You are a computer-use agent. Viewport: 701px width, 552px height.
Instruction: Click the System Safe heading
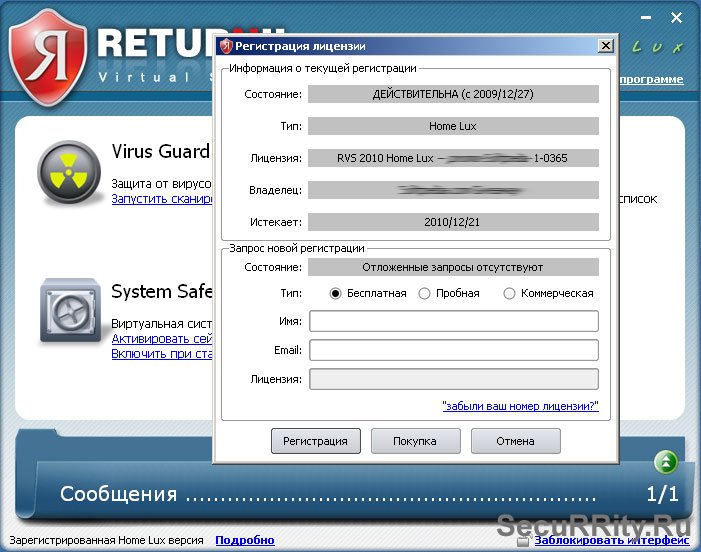(162, 291)
